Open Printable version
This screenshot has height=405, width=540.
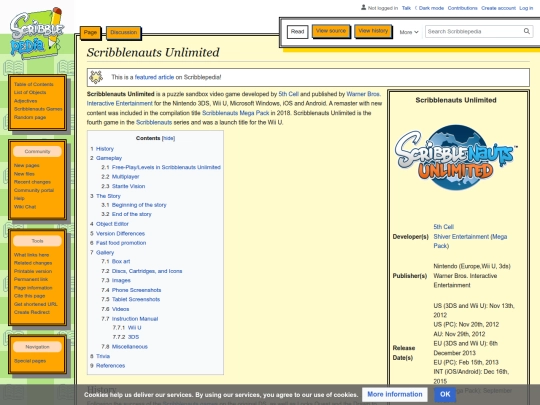click(x=33, y=271)
